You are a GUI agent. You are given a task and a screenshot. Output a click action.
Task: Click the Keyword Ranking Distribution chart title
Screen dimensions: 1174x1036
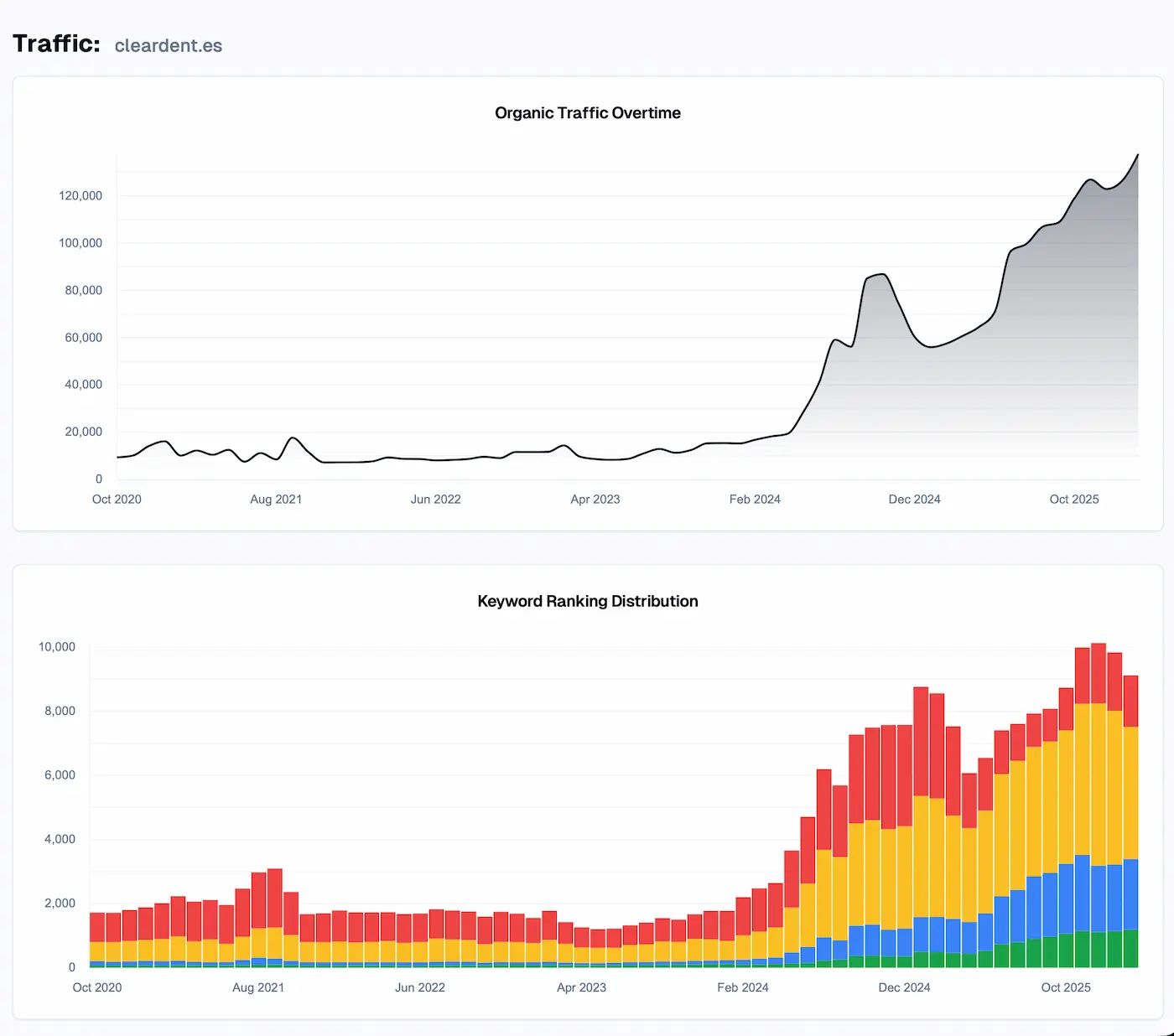click(x=588, y=601)
